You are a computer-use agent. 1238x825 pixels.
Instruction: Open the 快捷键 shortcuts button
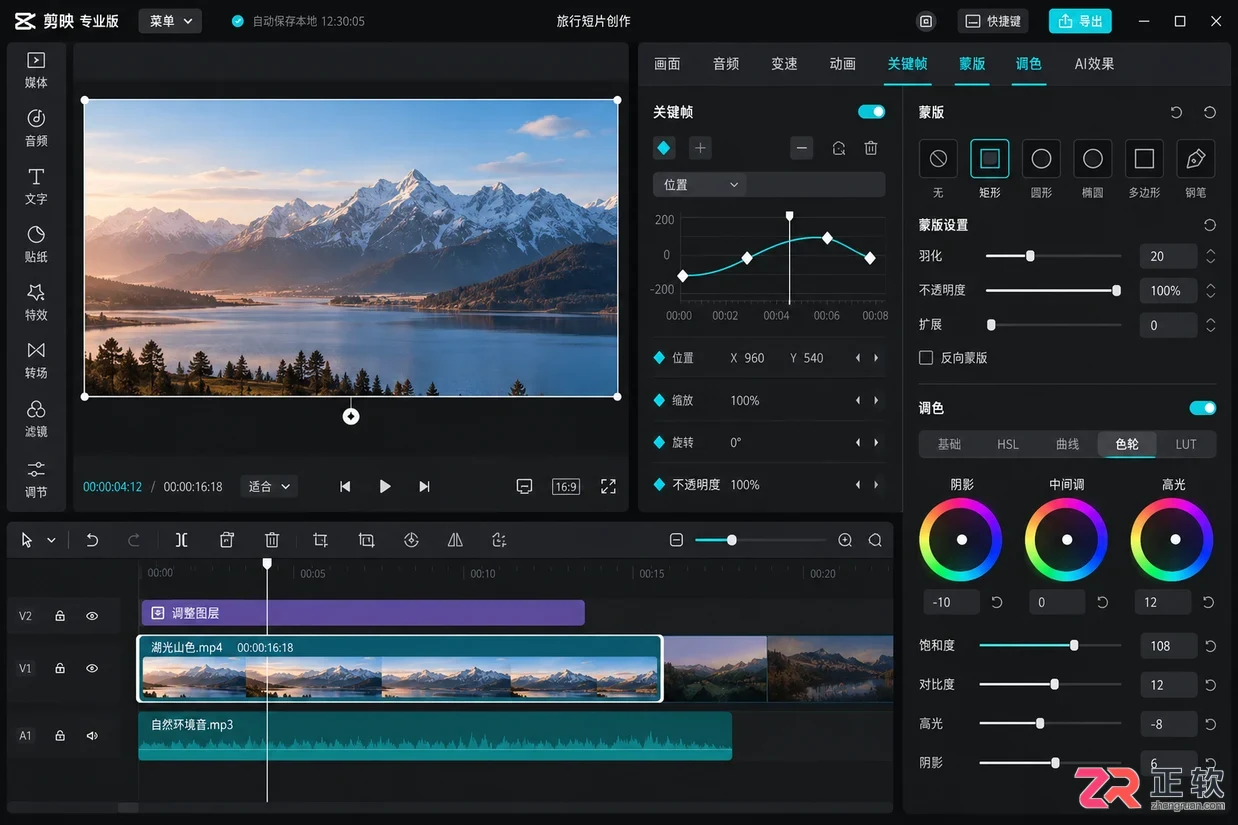(x=992, y=21)
